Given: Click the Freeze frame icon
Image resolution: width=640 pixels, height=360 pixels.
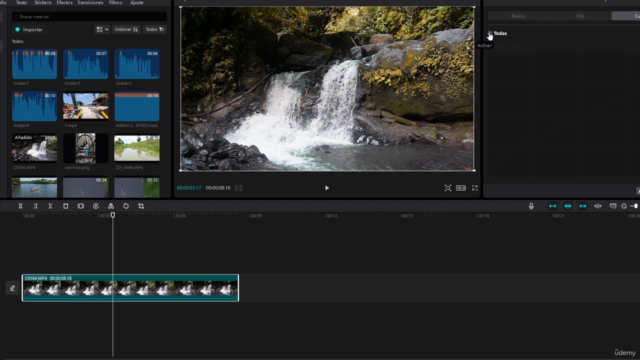Looking at the screenshot, I should point(81,206).
